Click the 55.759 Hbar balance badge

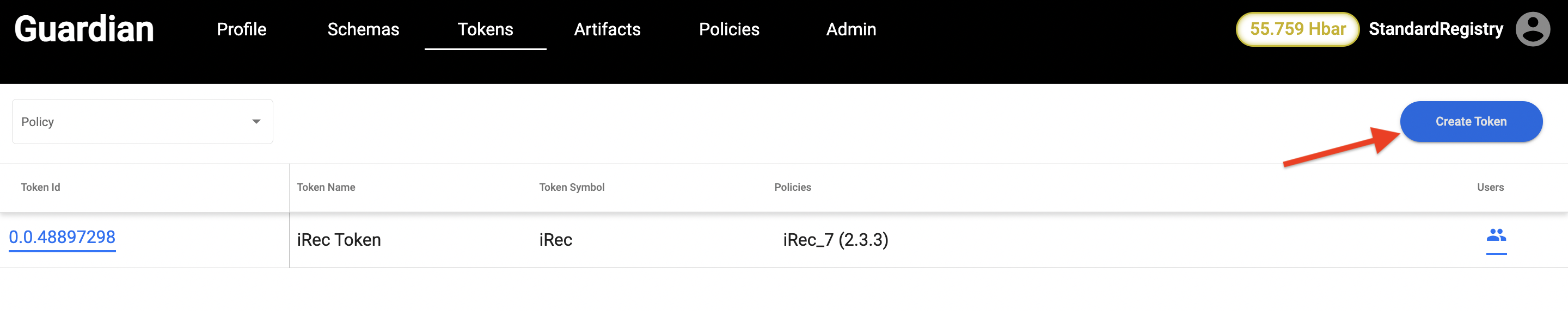[x=1297, y=29]
